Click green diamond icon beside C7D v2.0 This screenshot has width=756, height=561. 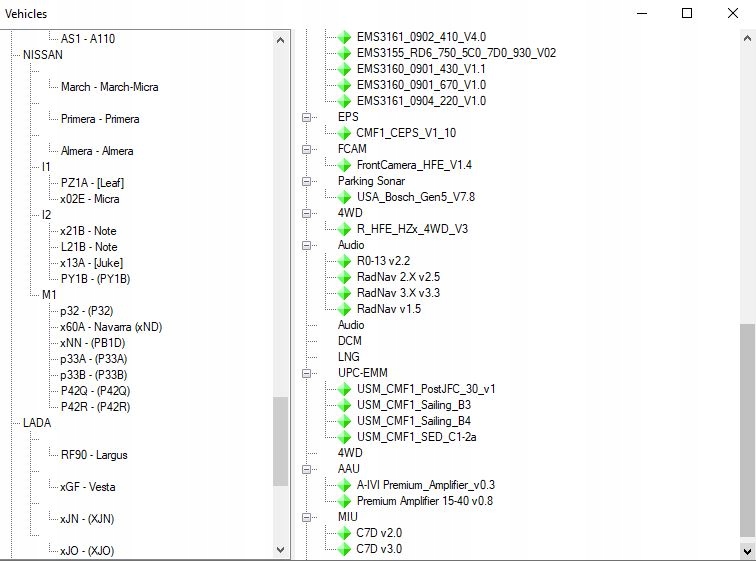[x=344, y=533]
